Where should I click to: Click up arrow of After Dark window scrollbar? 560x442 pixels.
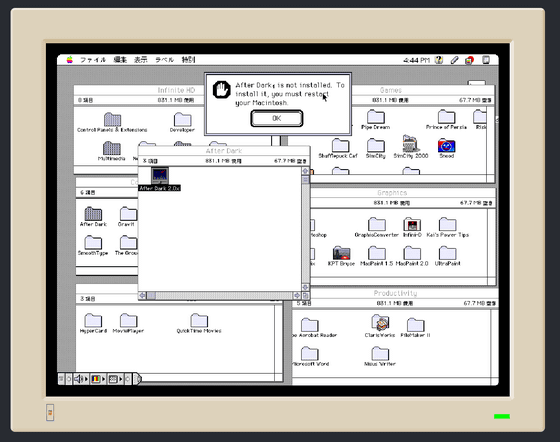pyautogui.click(x=306, y=171)
